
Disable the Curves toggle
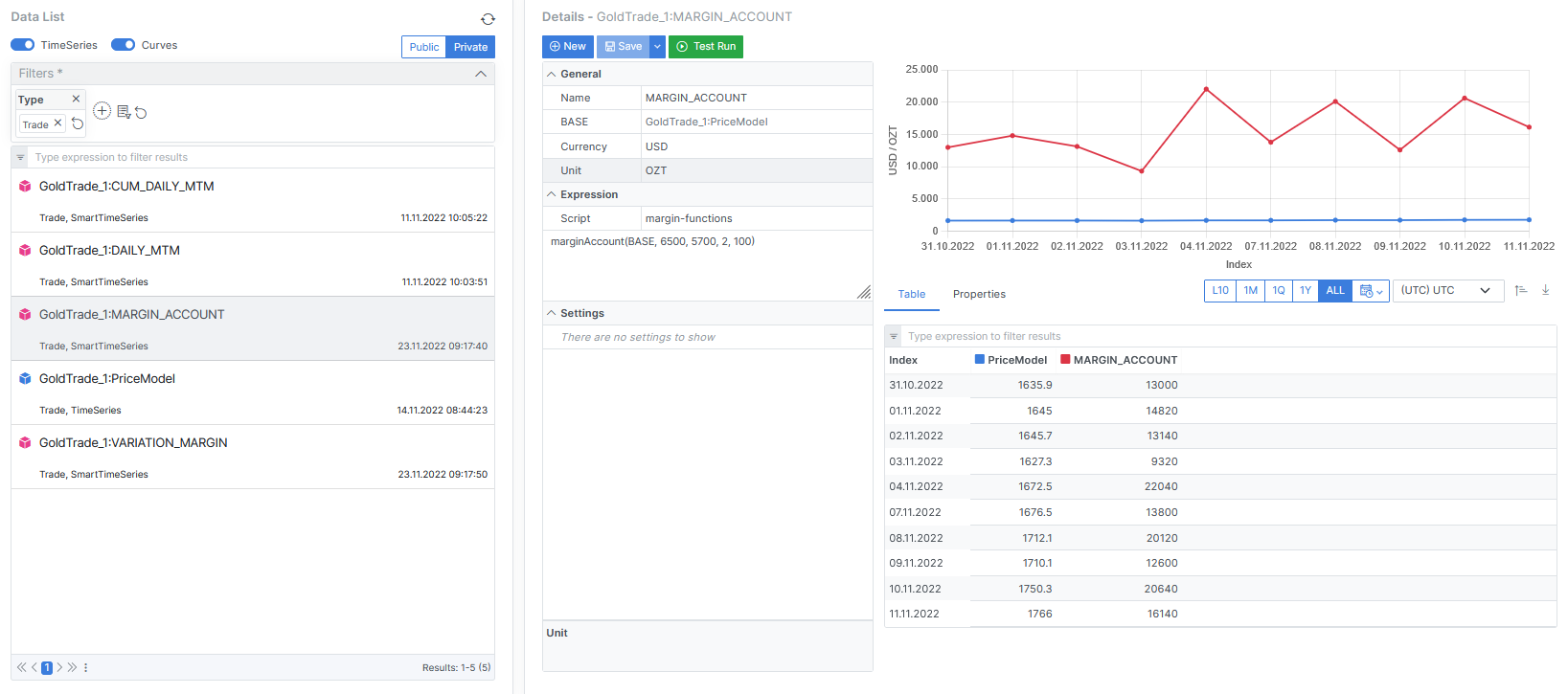[x=123, y=45]
